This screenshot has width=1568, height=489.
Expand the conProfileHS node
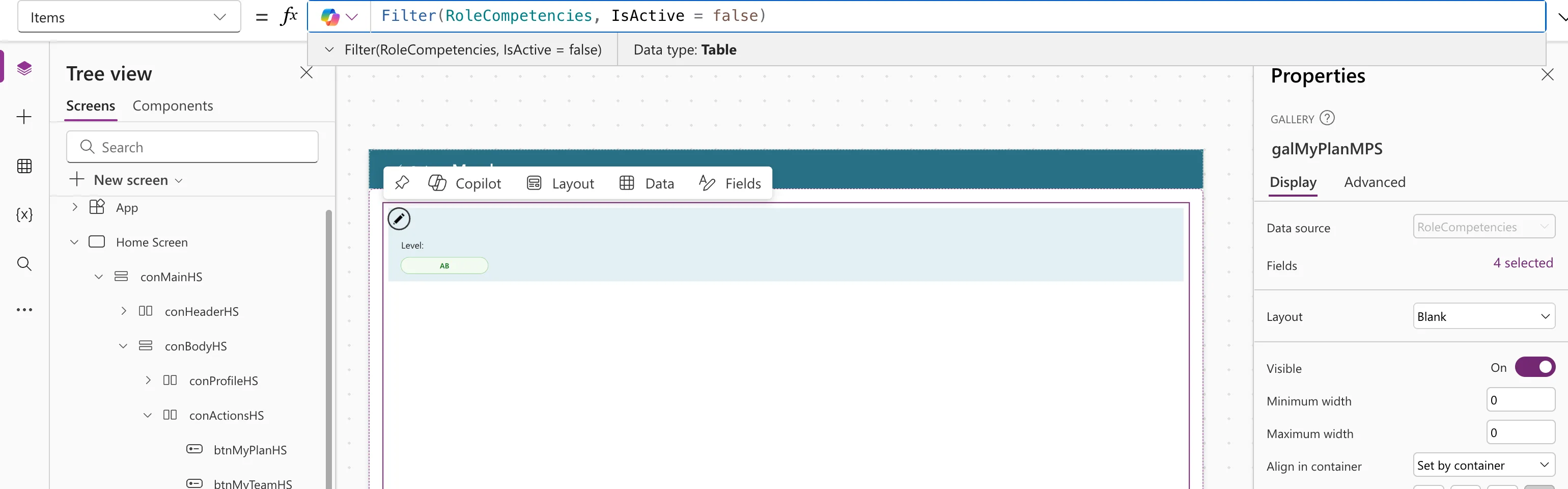pyautogui.click(x=148, y=381)
